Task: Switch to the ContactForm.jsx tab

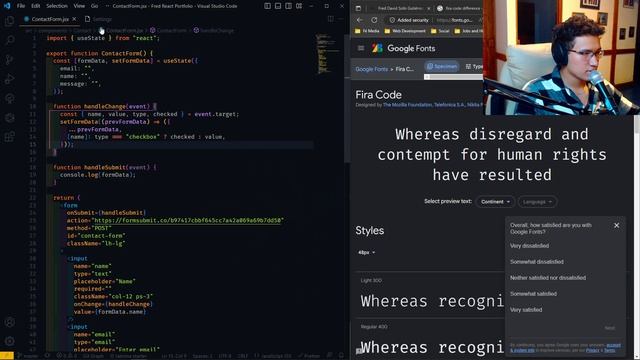Action: coord(50,19)
